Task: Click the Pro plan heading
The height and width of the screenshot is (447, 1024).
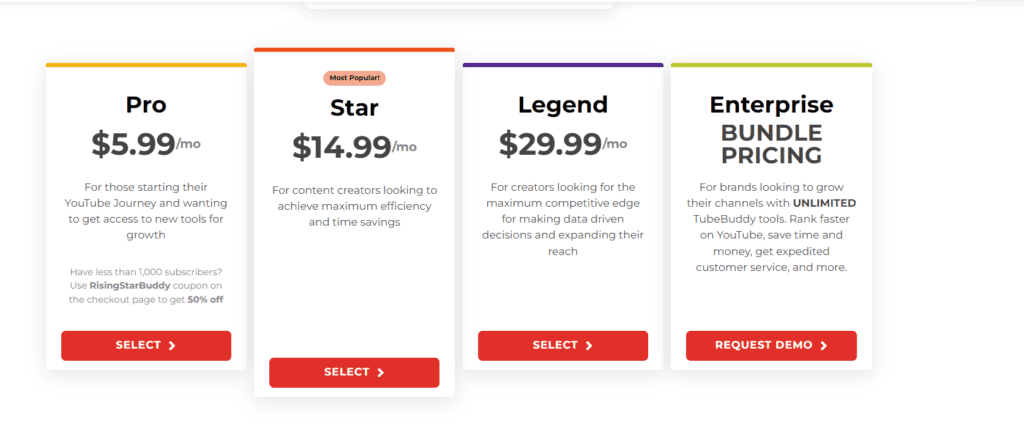Action: pyautogui.click(x=146, y=104)
